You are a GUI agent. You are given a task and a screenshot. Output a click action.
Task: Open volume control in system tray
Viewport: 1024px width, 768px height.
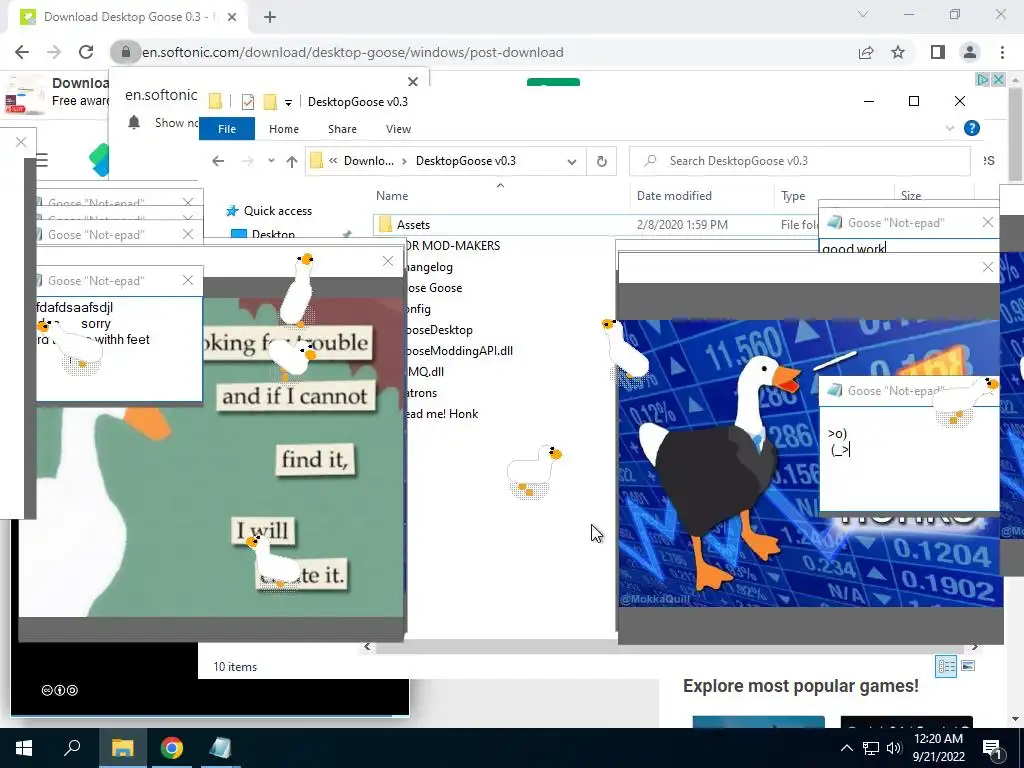click(894, 748)
